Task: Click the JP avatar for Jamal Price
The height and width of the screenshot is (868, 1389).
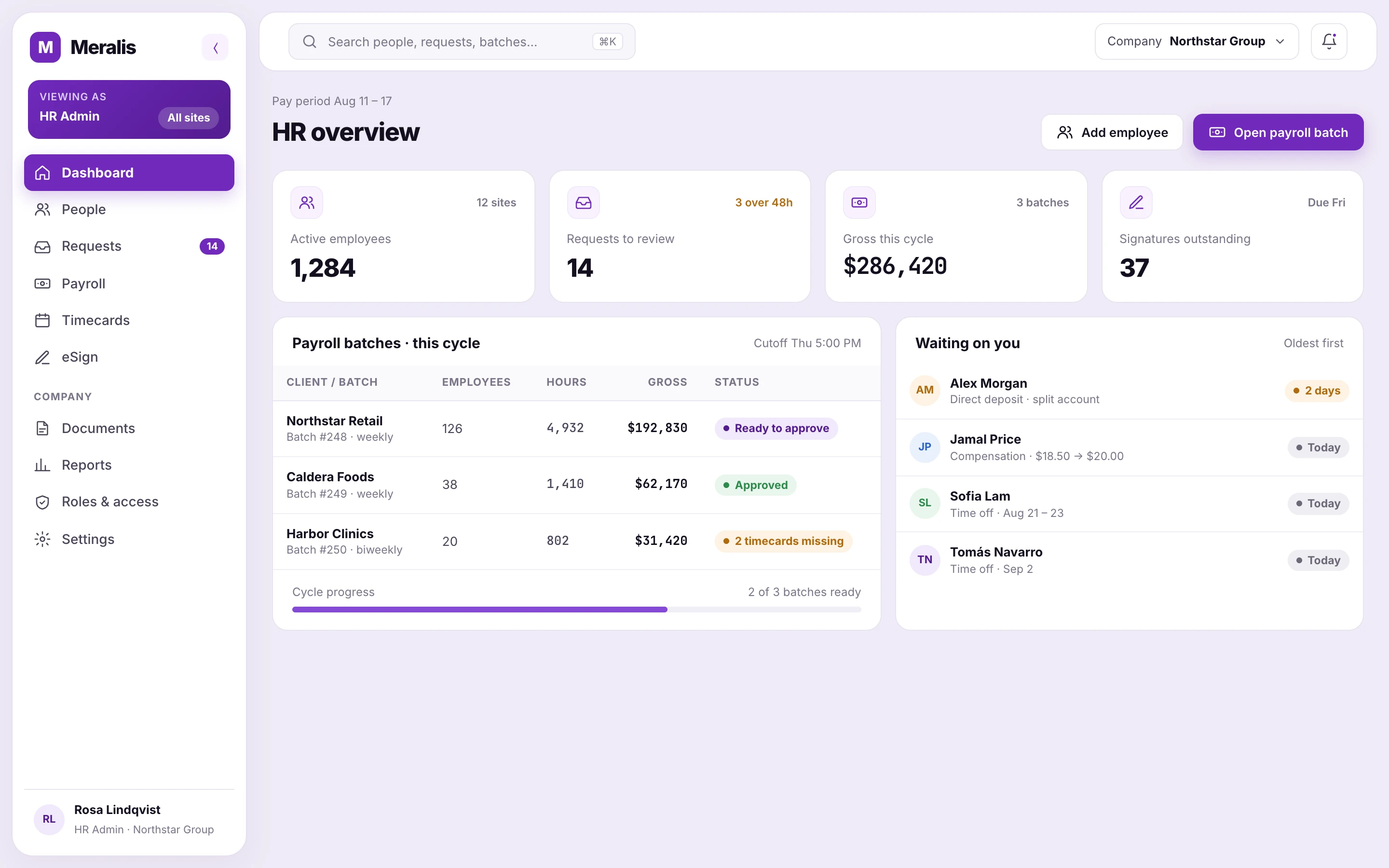Action: click(x=925, y=447)
